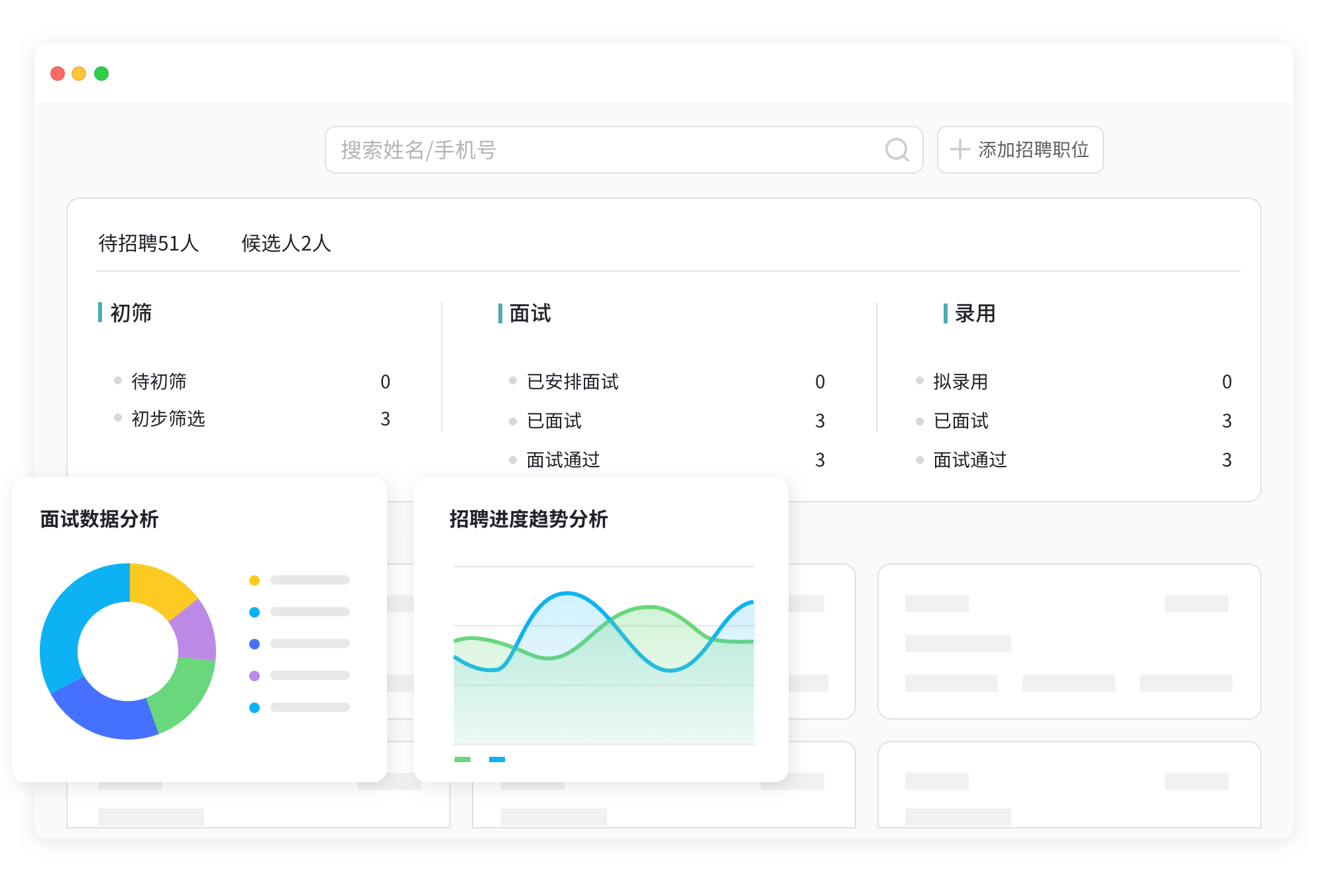
Task: Focus the 搜索姓名/手机号 search field
Action: pos(624,150)
